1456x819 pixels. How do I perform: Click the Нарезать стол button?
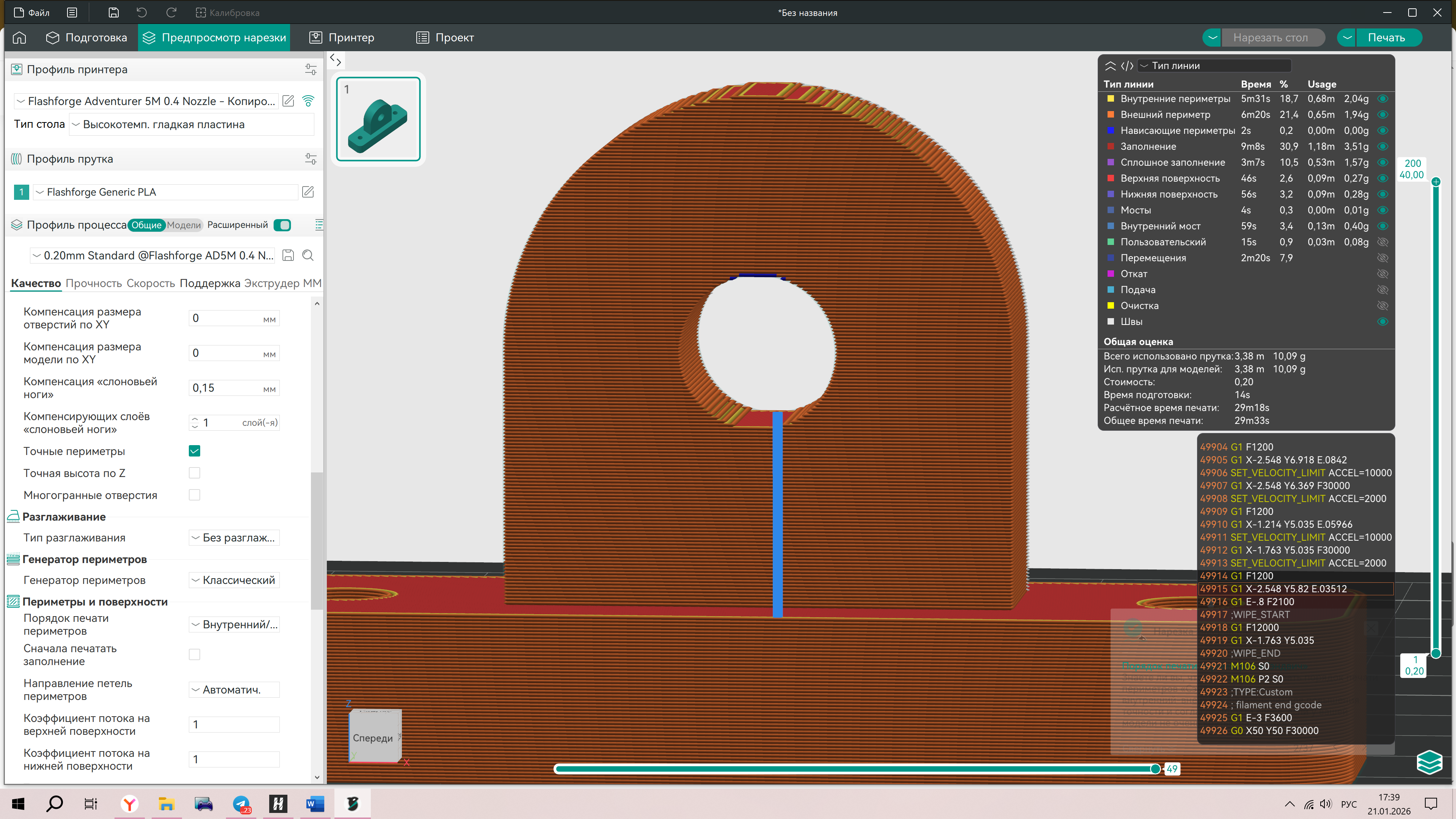tap(1270, 38)
